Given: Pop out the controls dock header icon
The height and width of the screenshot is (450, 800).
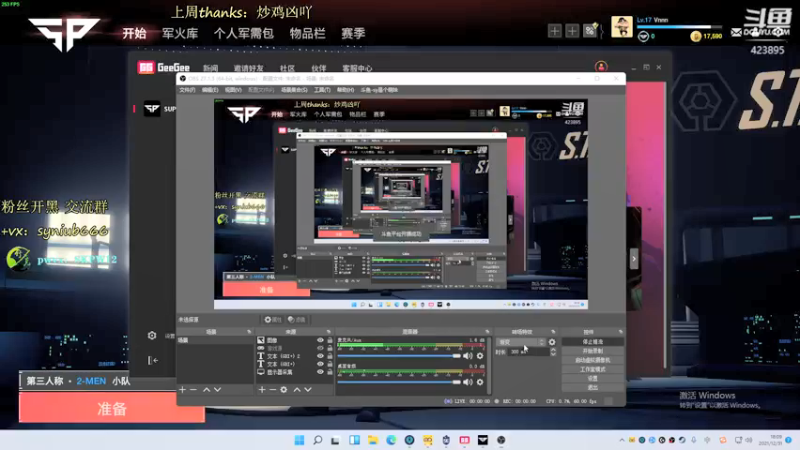Looking at the screenshot, I should [x=620, y=332].
